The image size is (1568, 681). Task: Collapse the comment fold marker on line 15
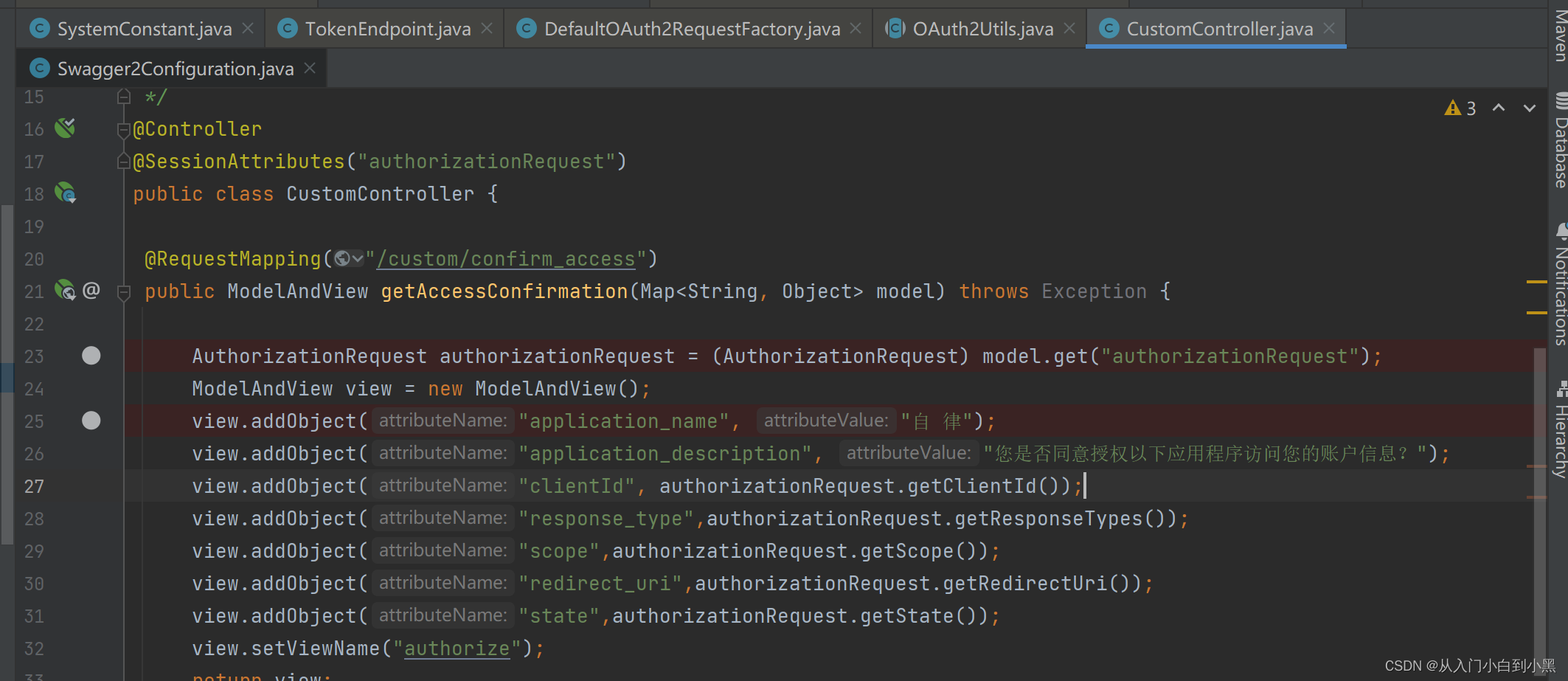tap(124, 97)
